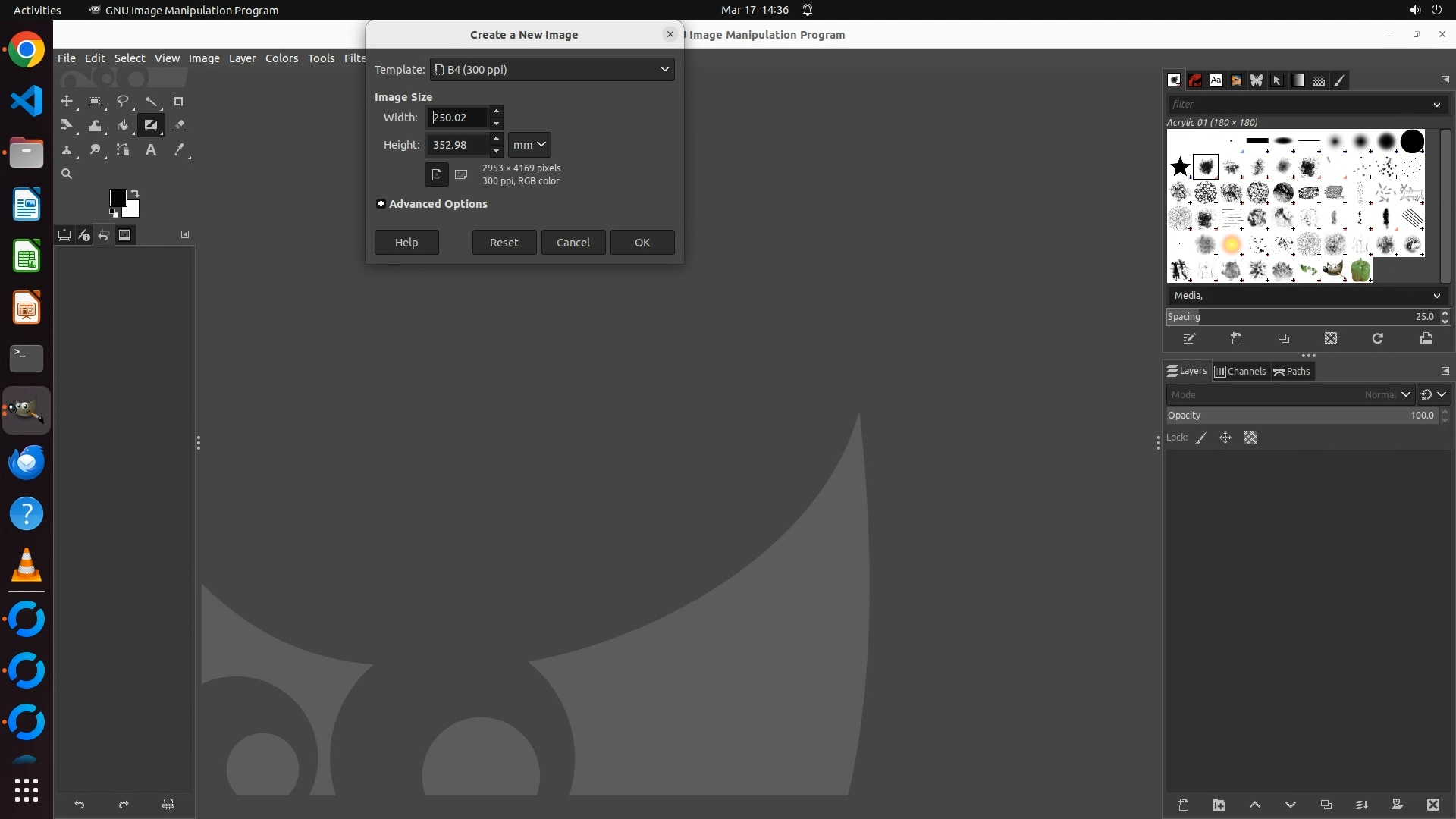Screen dimensions: 1456x819
Task: Toggle lock alpha channel
Action: [x=1250, y=438]
